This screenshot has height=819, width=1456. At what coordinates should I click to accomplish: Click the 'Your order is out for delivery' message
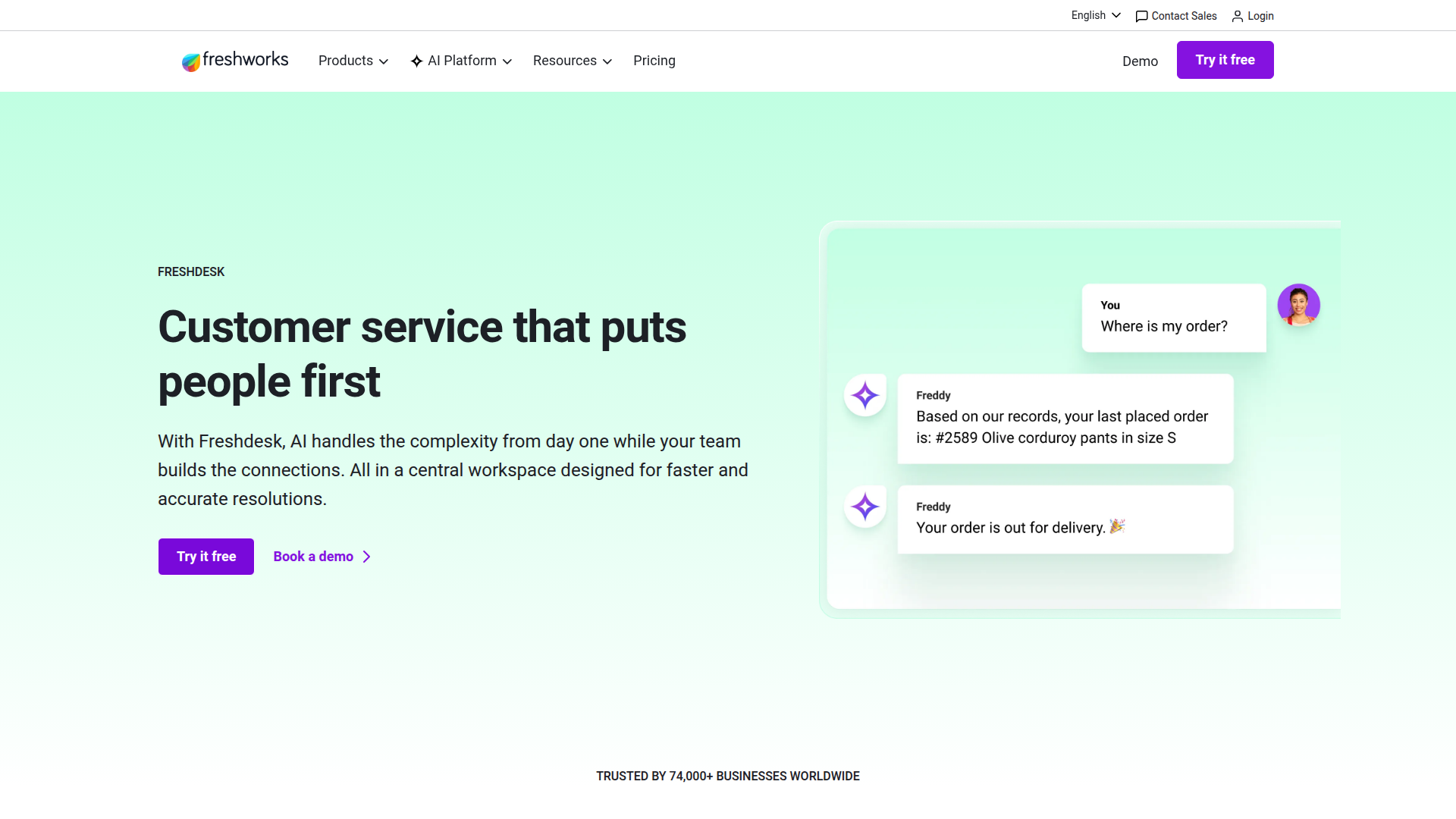(1065, 519)
